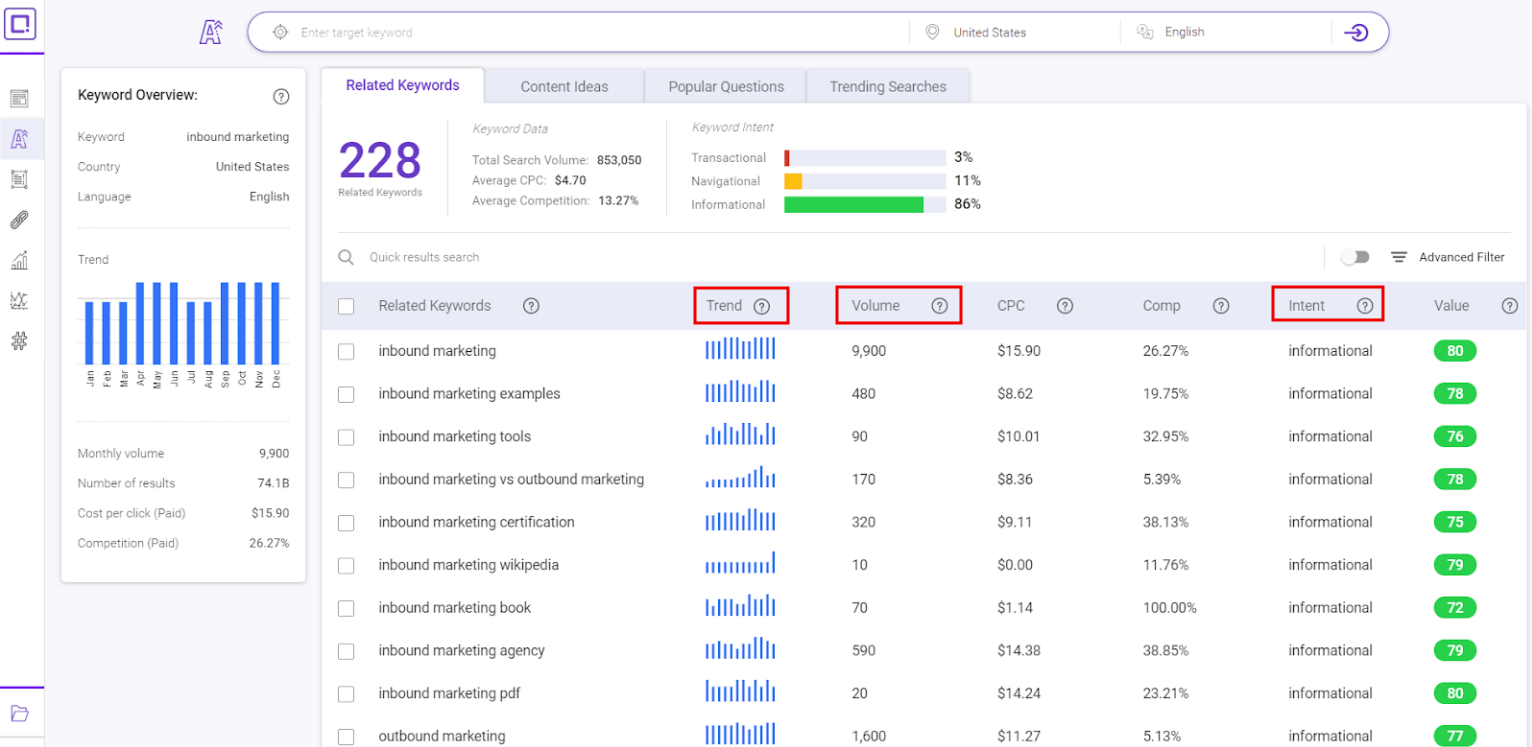The width and height of the screenshot is (1532, 747).
Task: Click the December bar in the trend chart
Action: tap(275, 323)
